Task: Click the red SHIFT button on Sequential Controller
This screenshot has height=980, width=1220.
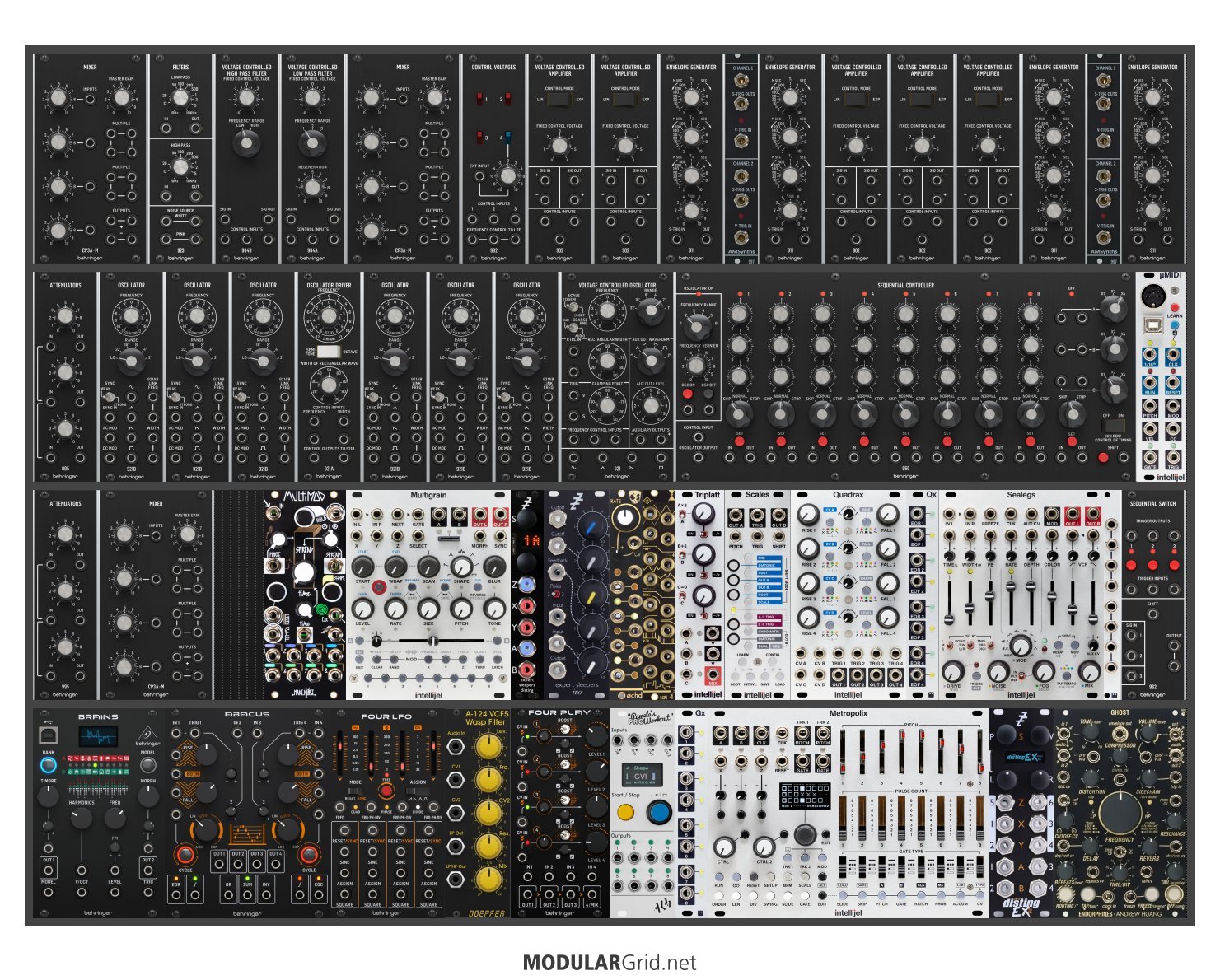Action: coord(1103,457)
